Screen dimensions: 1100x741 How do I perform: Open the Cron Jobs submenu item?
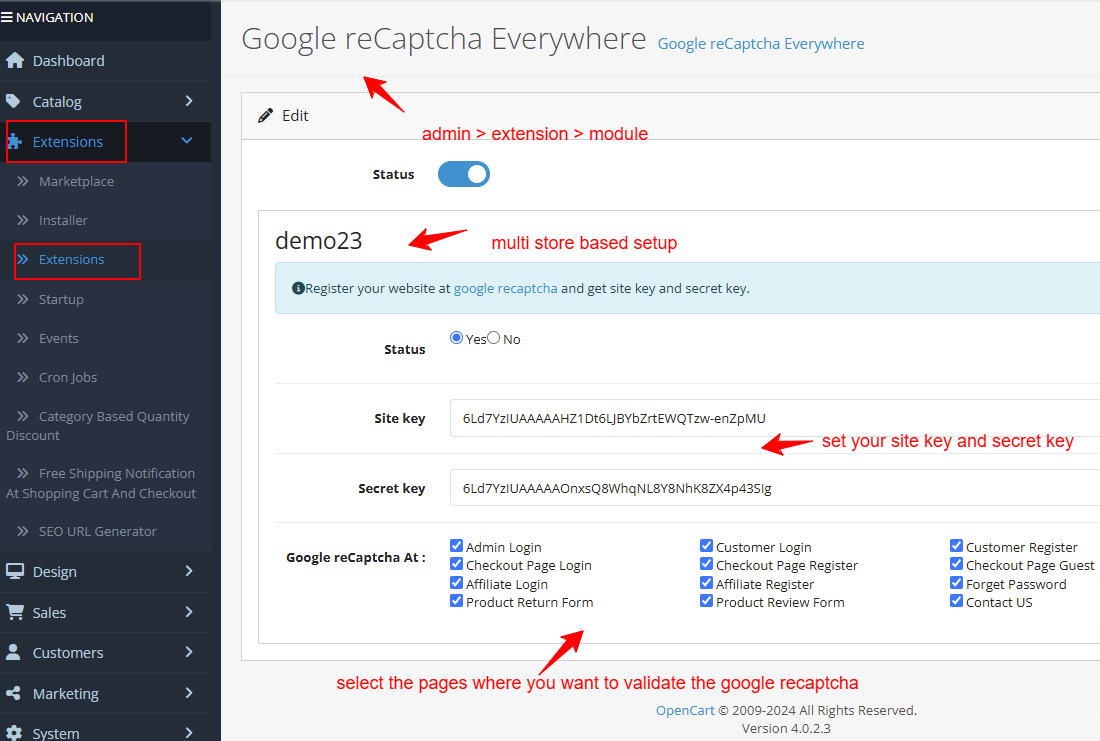(x=105, y=377)
